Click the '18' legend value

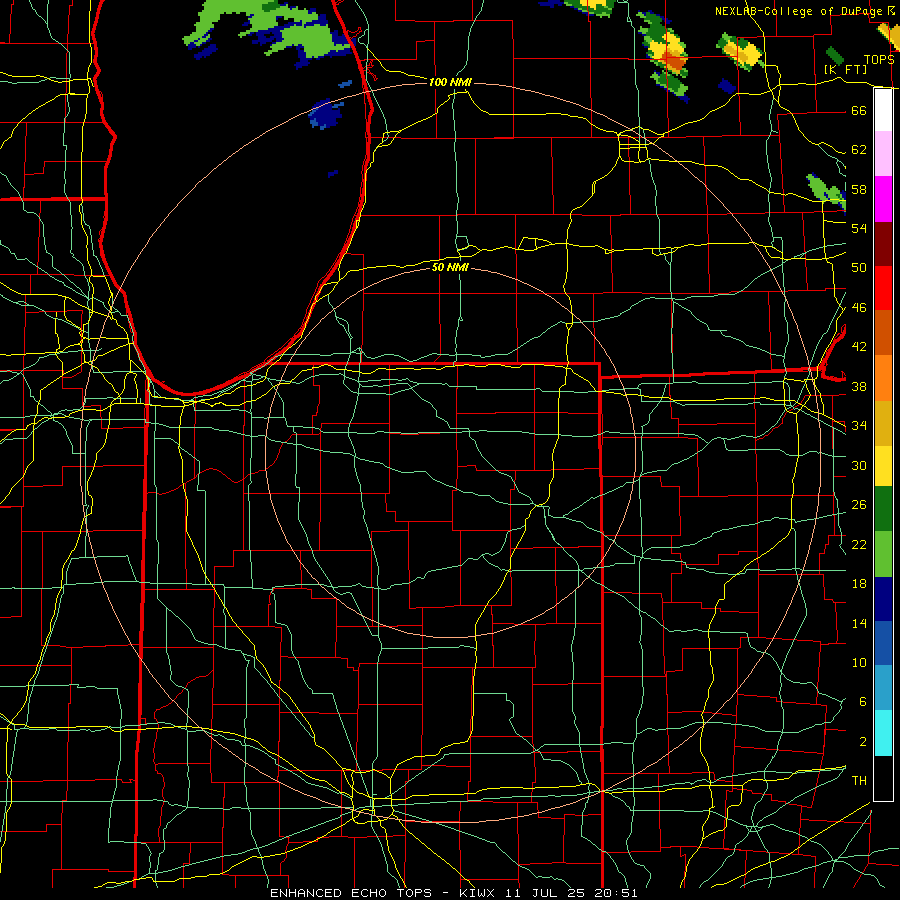(x=859, y=584)
